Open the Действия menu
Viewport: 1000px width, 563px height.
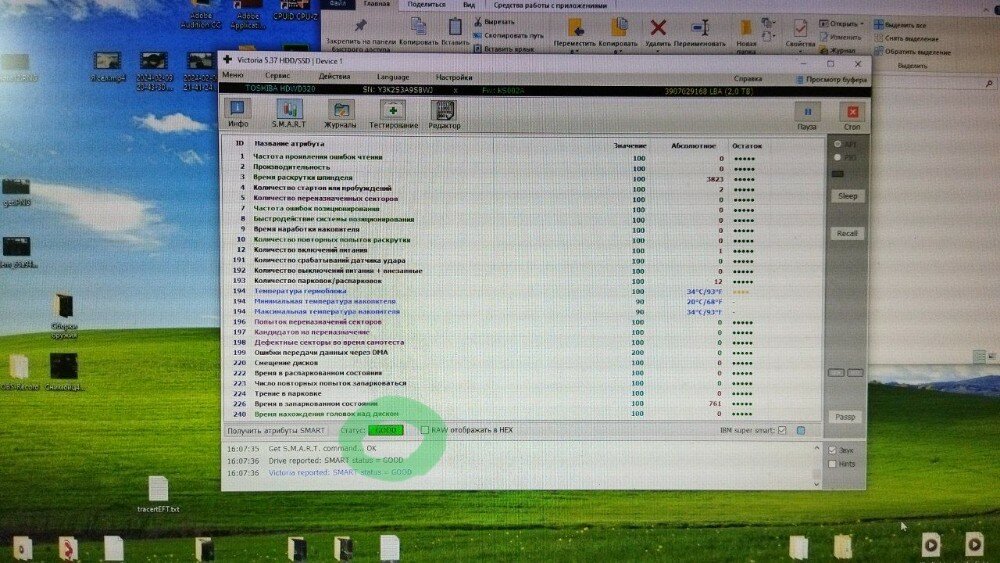point(334,77)
